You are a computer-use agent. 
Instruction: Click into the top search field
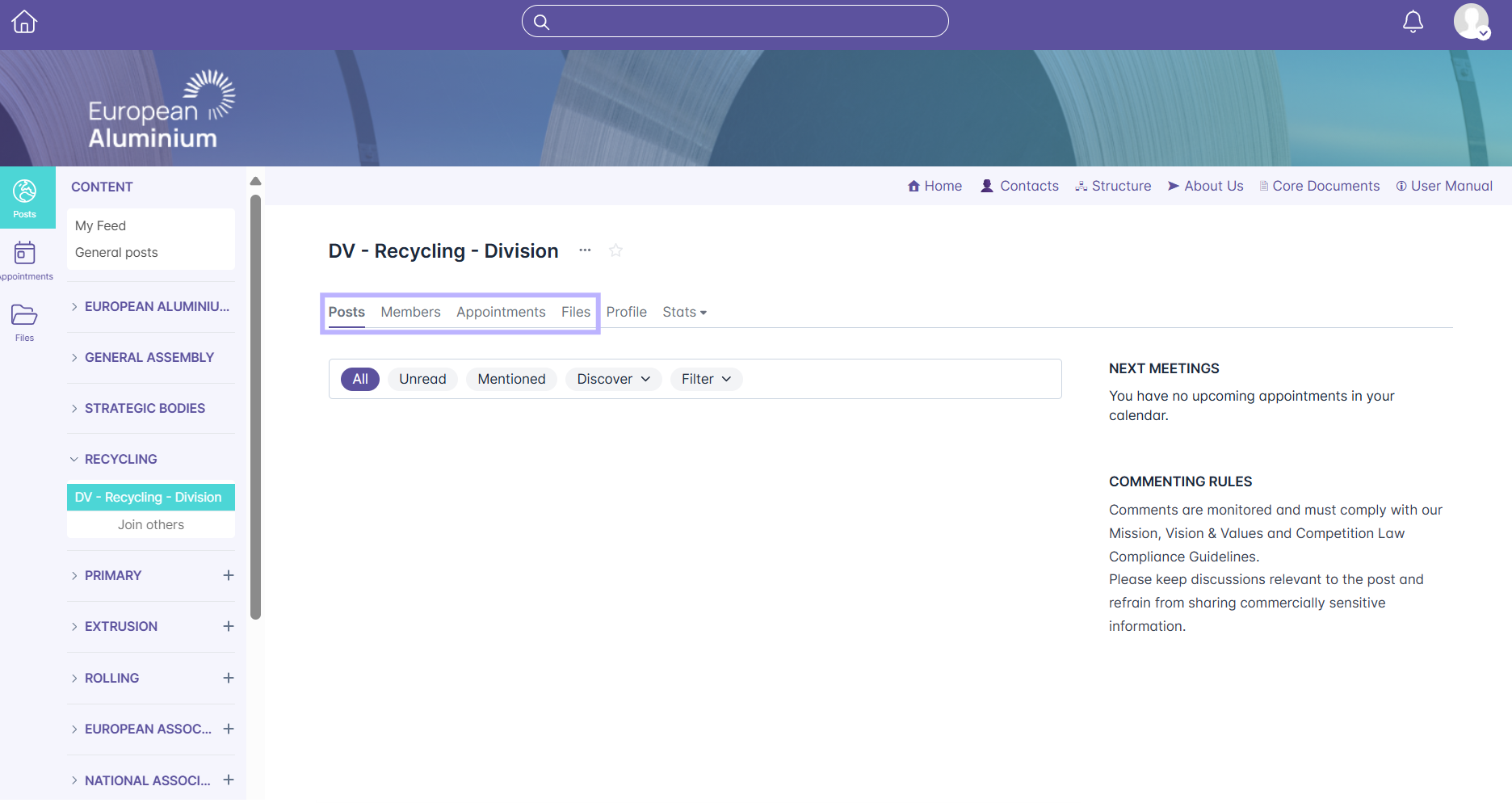[735, 22]
